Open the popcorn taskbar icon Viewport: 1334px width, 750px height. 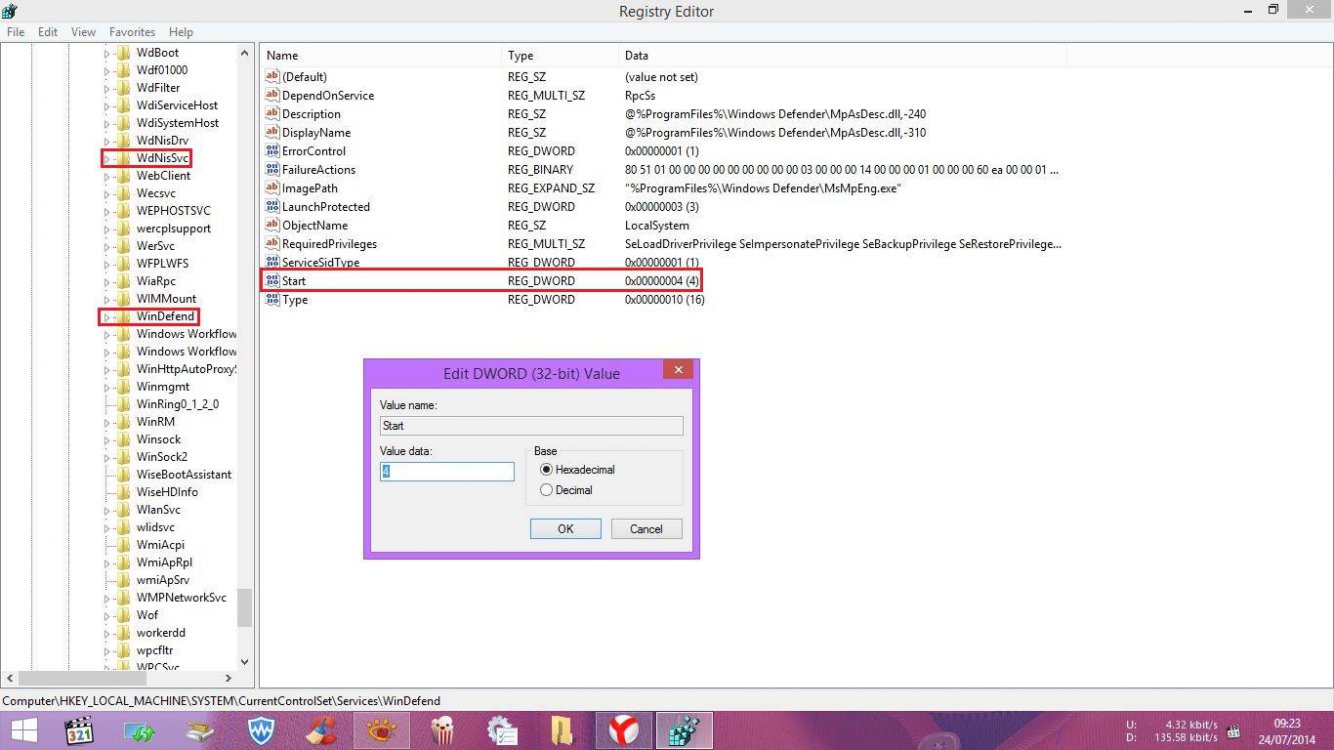point(441,731)
